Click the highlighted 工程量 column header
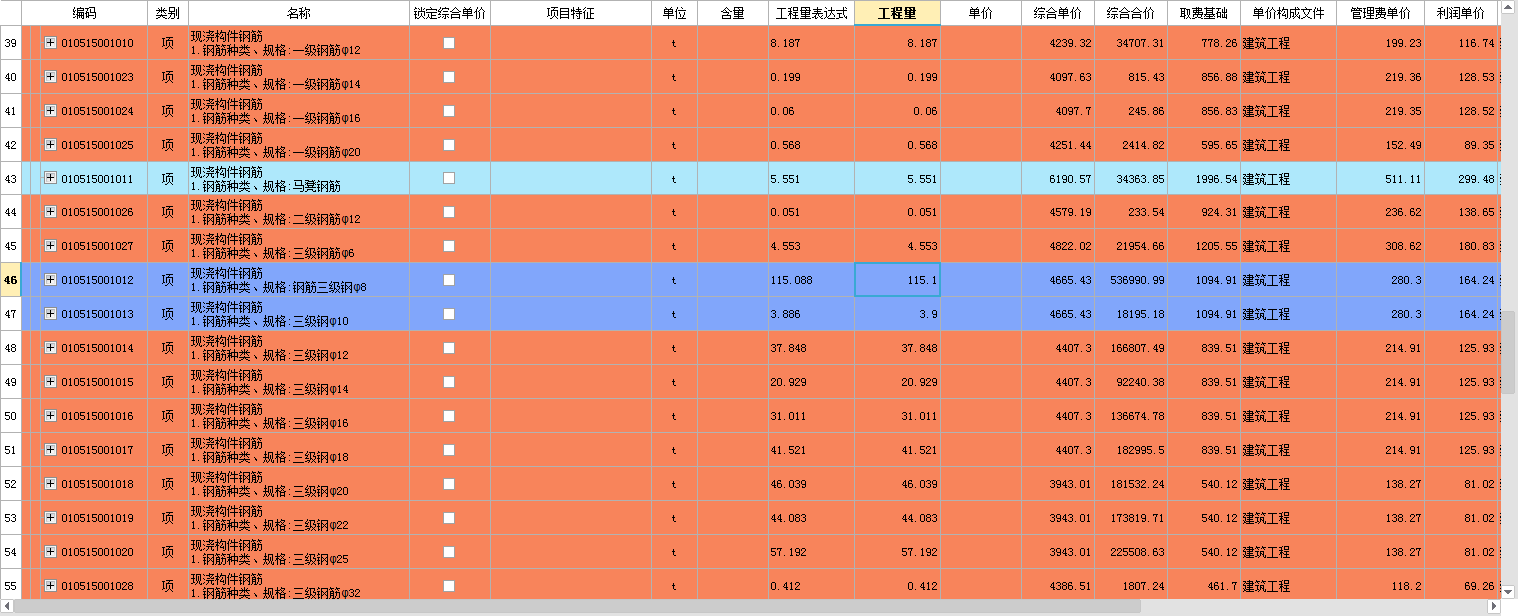 point(897,13)
